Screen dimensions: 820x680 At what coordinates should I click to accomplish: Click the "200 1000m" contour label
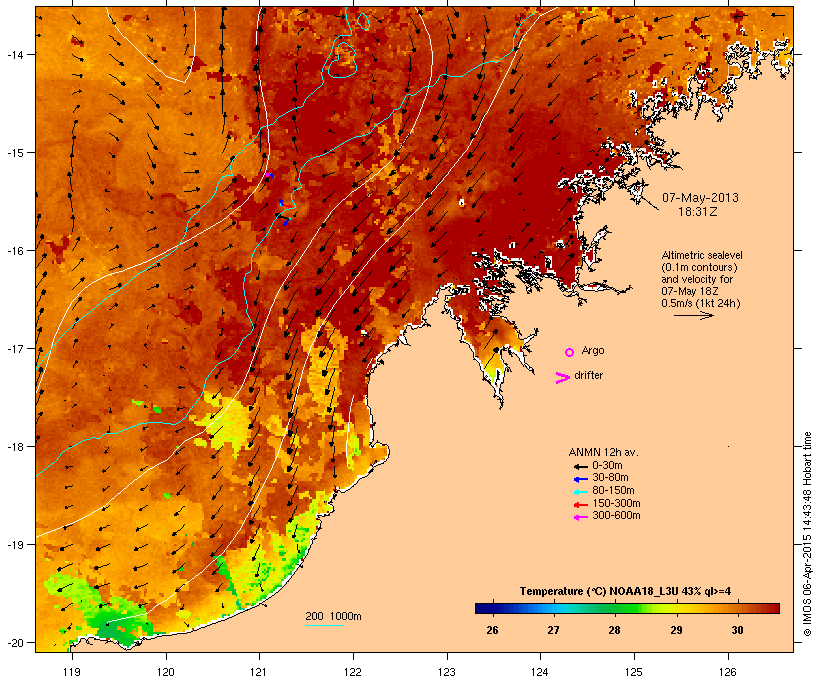tap(333, 616)
